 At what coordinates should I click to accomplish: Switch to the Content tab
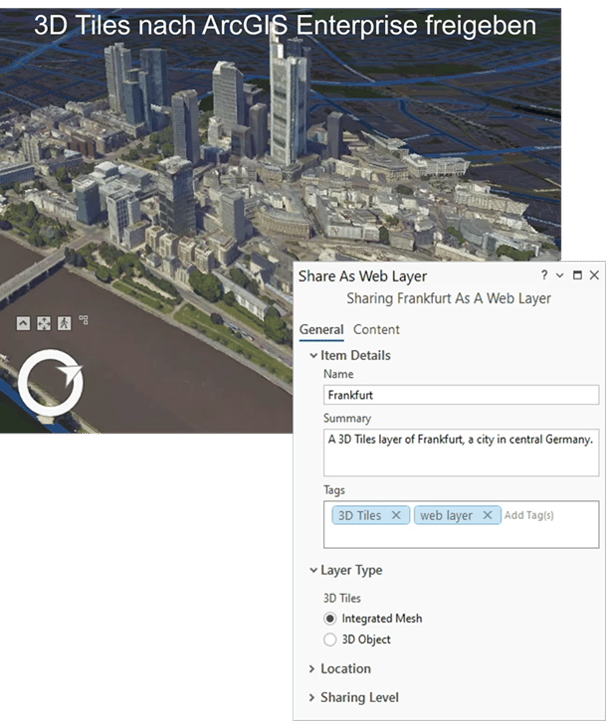(x=376, y=330)
